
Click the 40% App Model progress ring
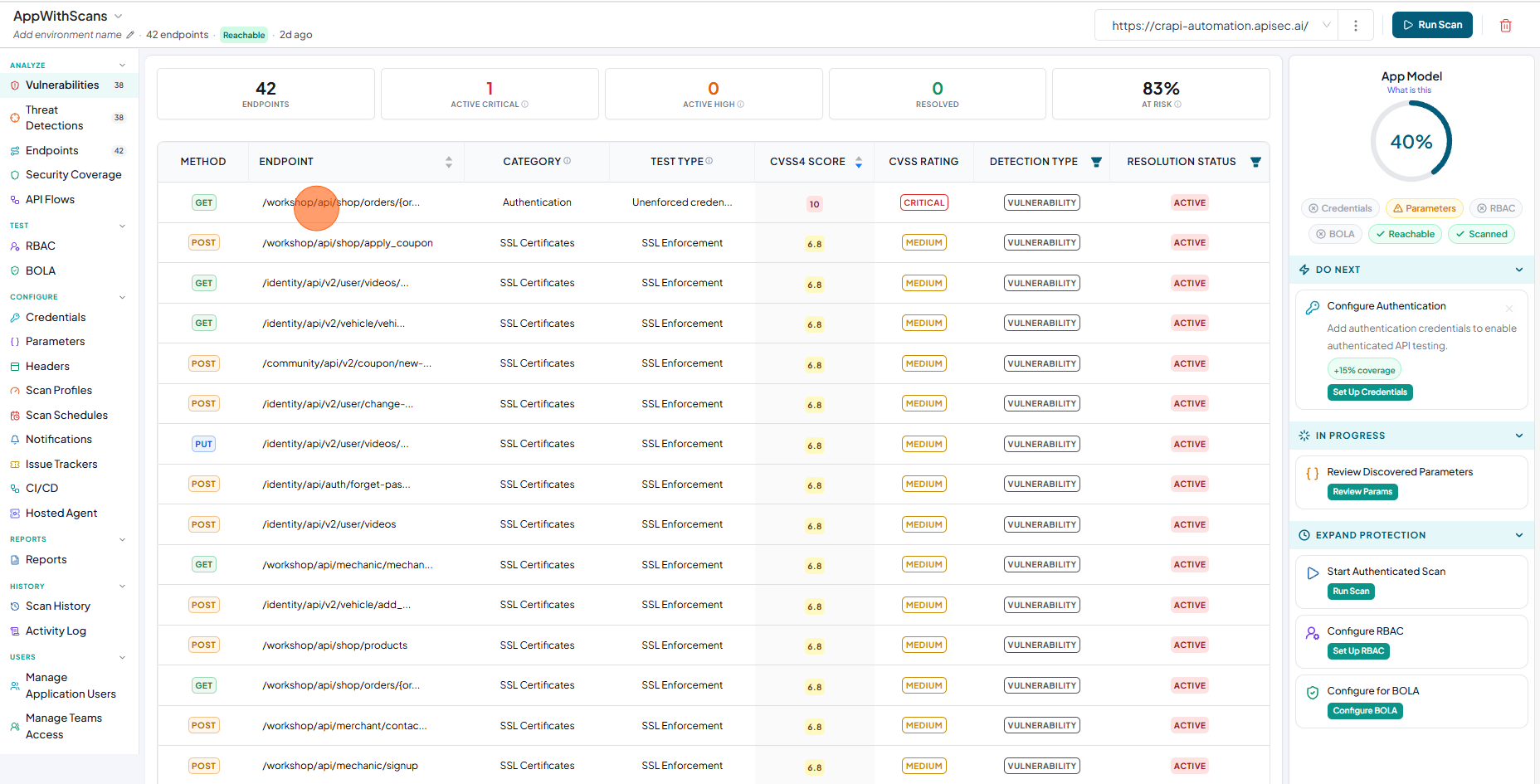(x=1411, y=142)
